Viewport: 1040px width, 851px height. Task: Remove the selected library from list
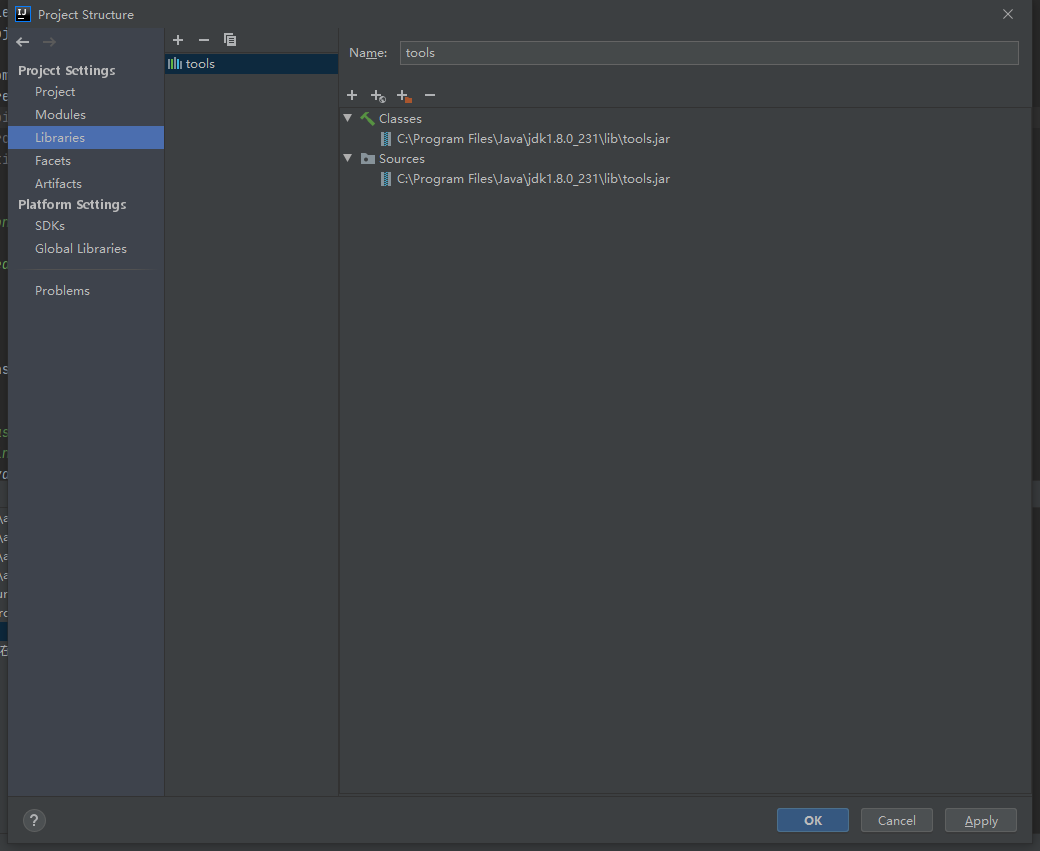204,40
